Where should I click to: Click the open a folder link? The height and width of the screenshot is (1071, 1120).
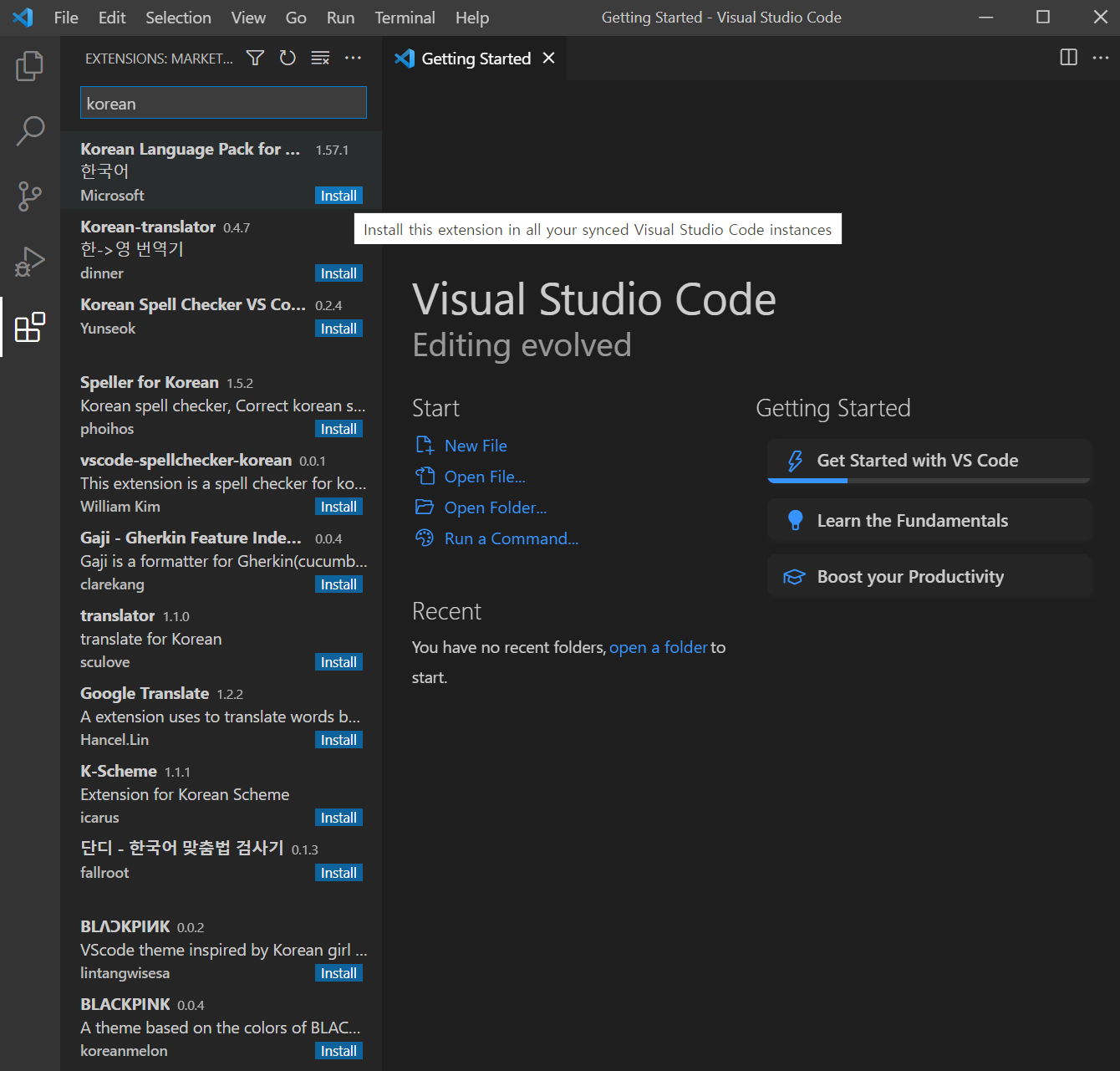[x=659, y=647]
